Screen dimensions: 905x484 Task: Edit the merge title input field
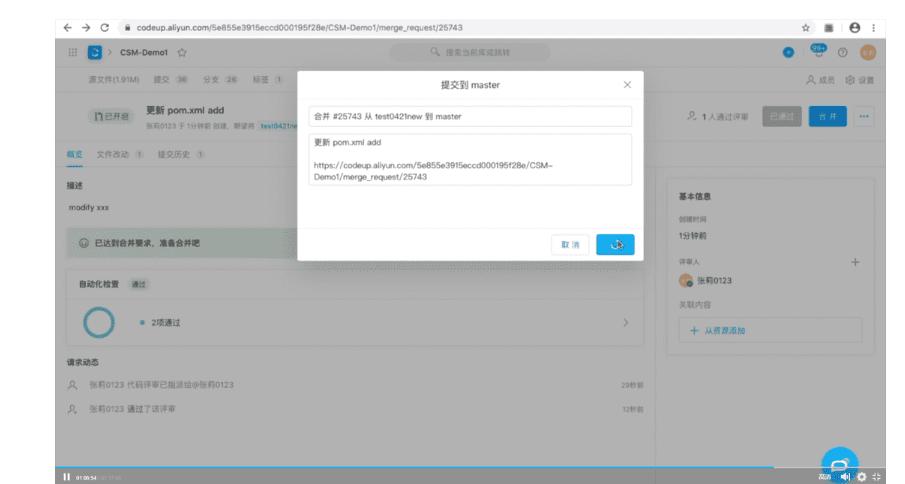(470, 117)
